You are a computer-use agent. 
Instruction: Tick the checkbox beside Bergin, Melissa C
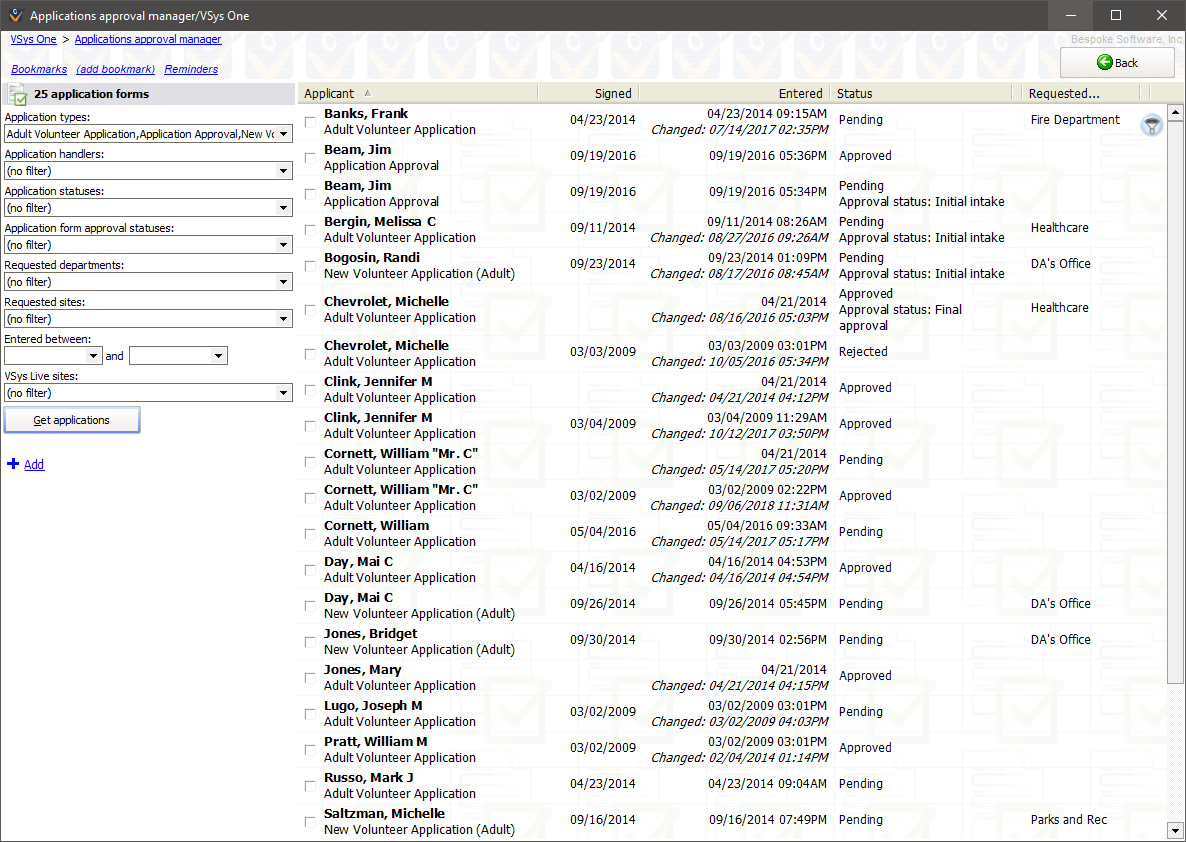coord(310,230)
